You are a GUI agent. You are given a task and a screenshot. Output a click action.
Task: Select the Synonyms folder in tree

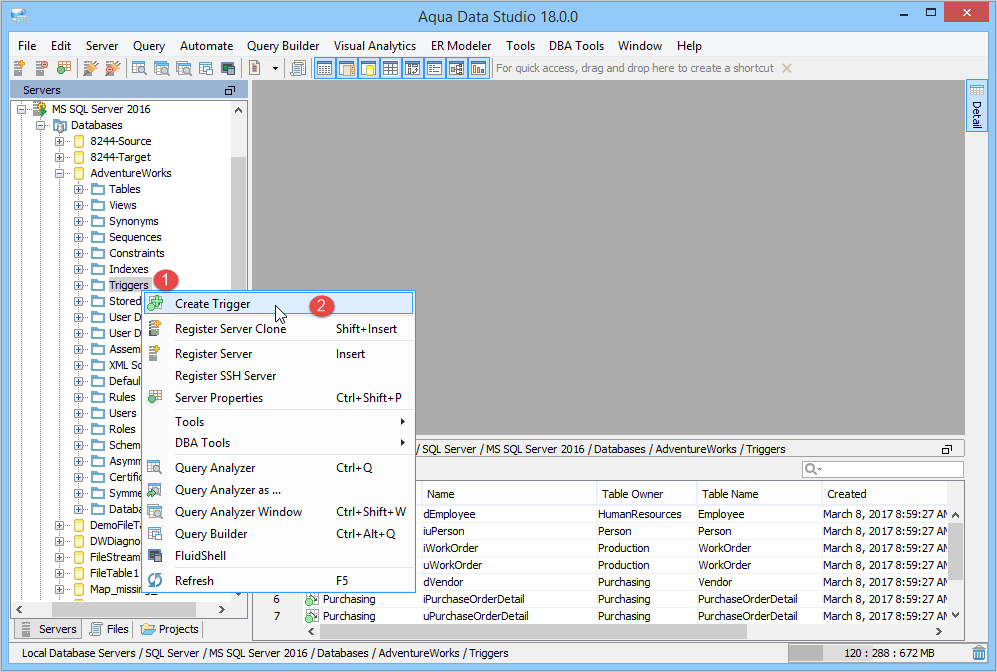[134, 221]
